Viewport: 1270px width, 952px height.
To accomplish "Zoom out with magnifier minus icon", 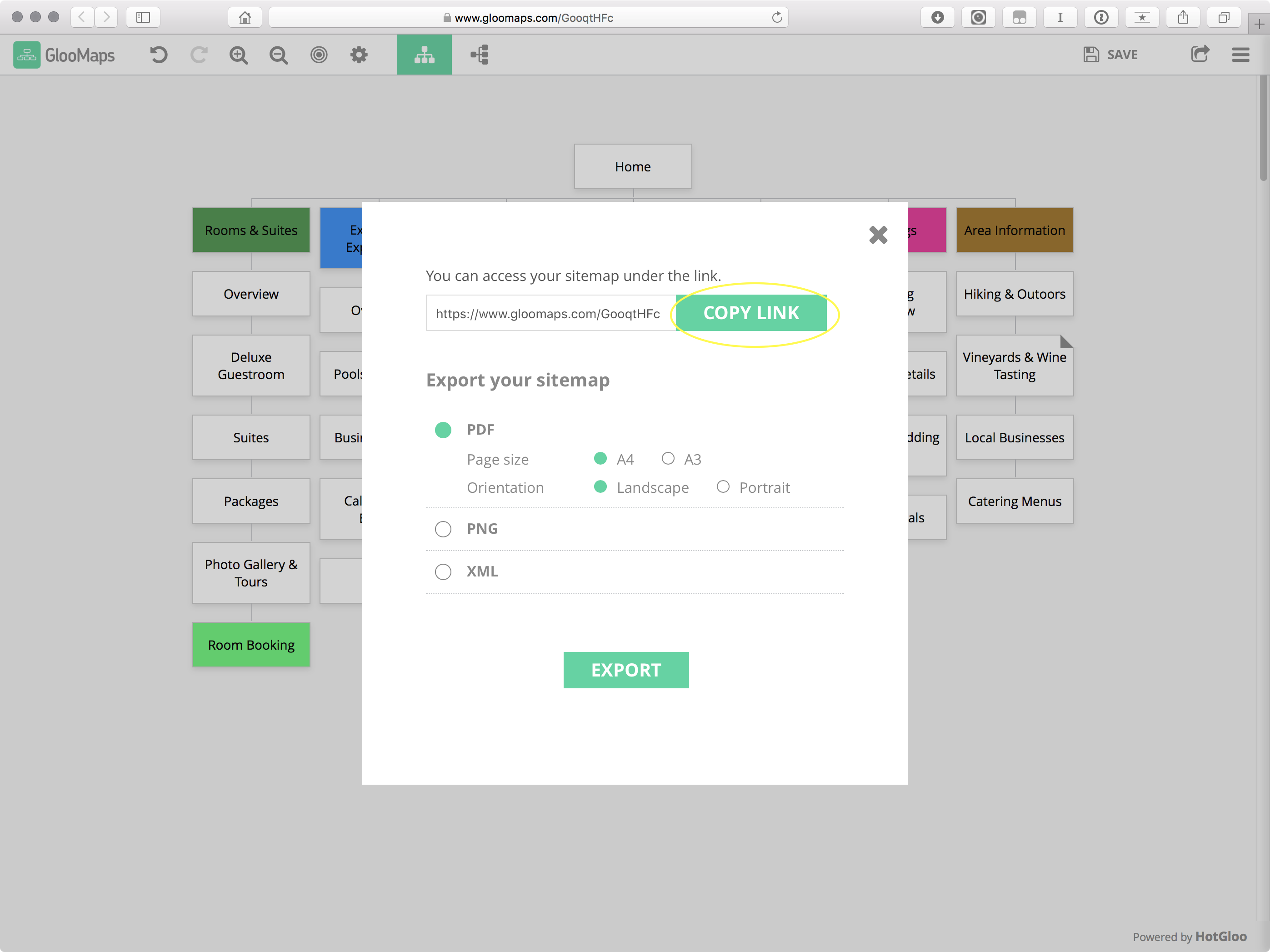I will (x=279, y=55).
